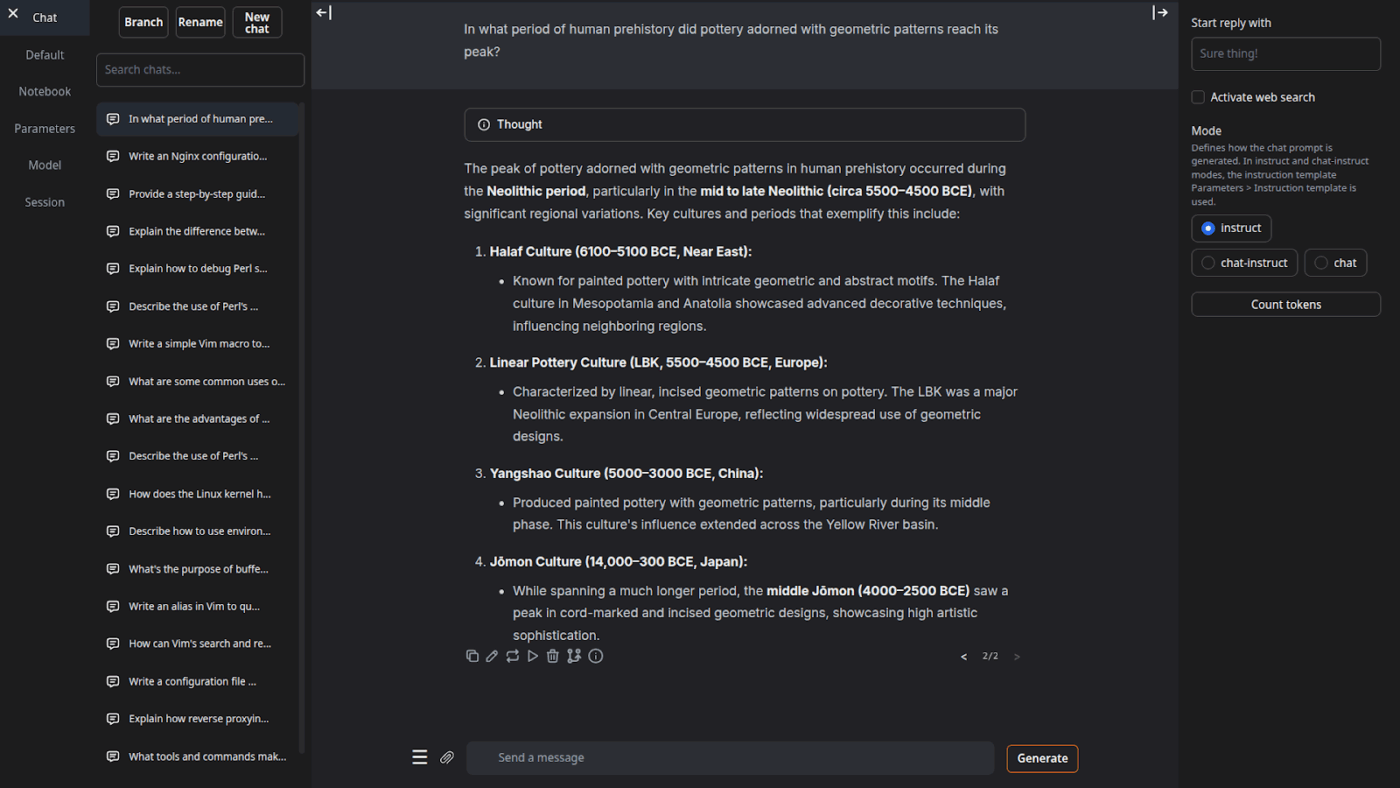The width and height of the screenshot is (1400, 788).
Task: Collapse the right sidebar with the arrow
Action: 1160,13
